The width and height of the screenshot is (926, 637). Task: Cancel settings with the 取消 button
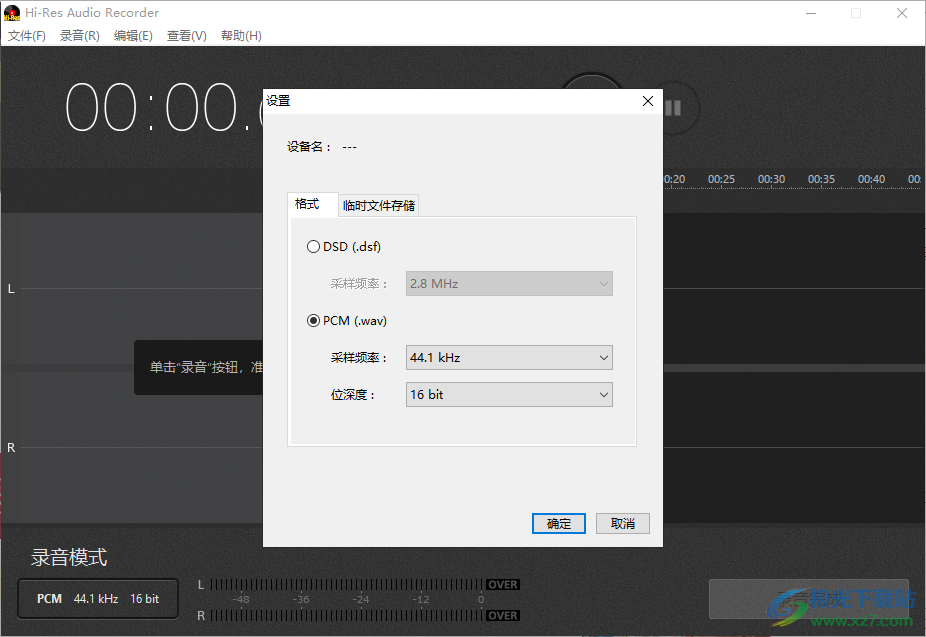pos(622,523)
